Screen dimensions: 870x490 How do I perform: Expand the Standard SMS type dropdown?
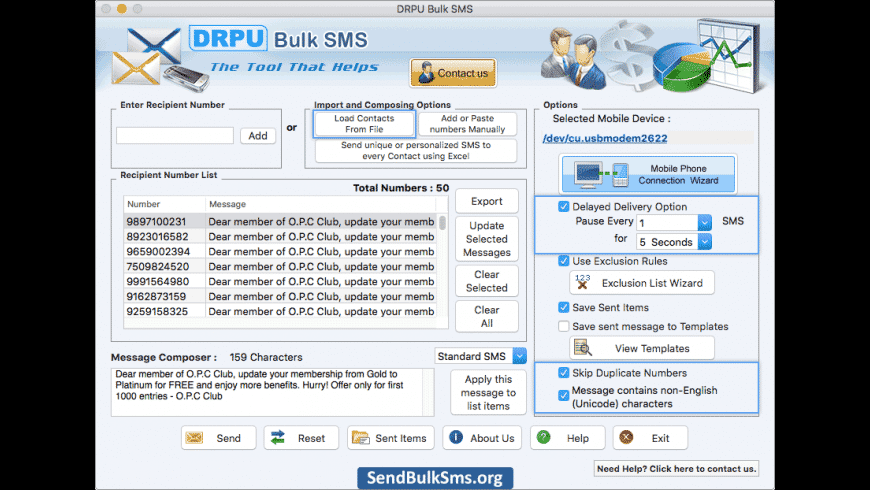pyautogui.click(x=519, y=356)
